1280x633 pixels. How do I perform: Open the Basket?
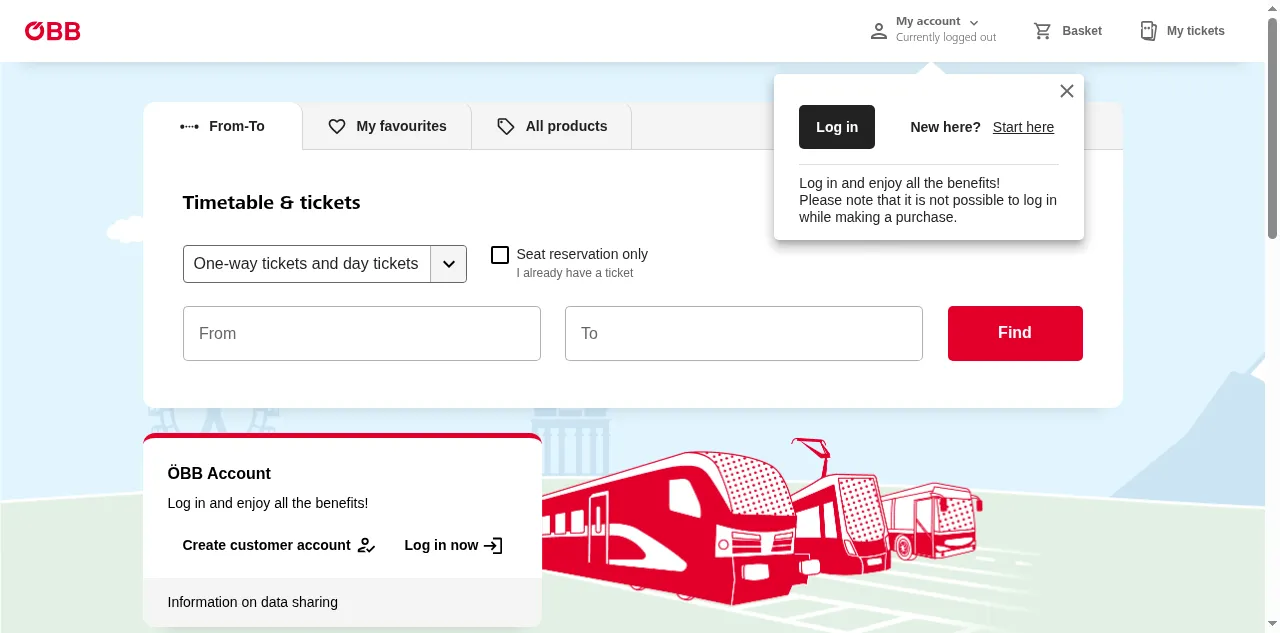[1068, 31]
